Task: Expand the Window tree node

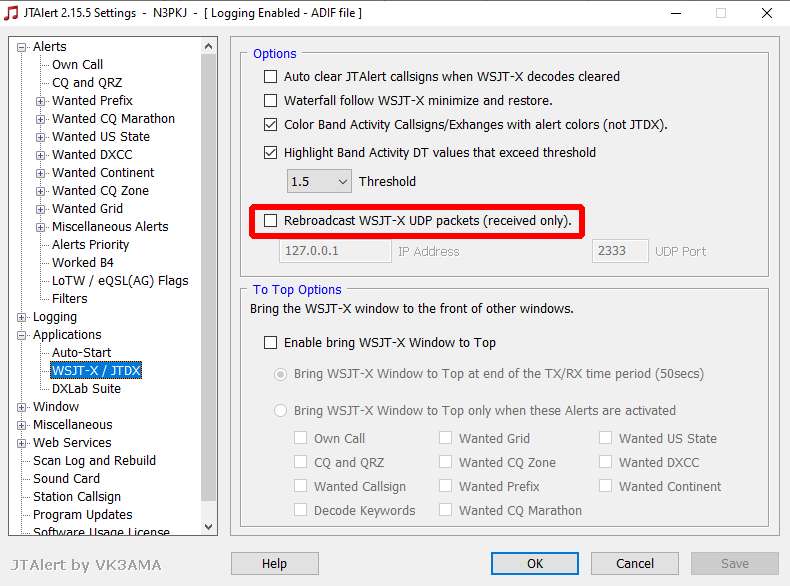Action: point(21,407)
